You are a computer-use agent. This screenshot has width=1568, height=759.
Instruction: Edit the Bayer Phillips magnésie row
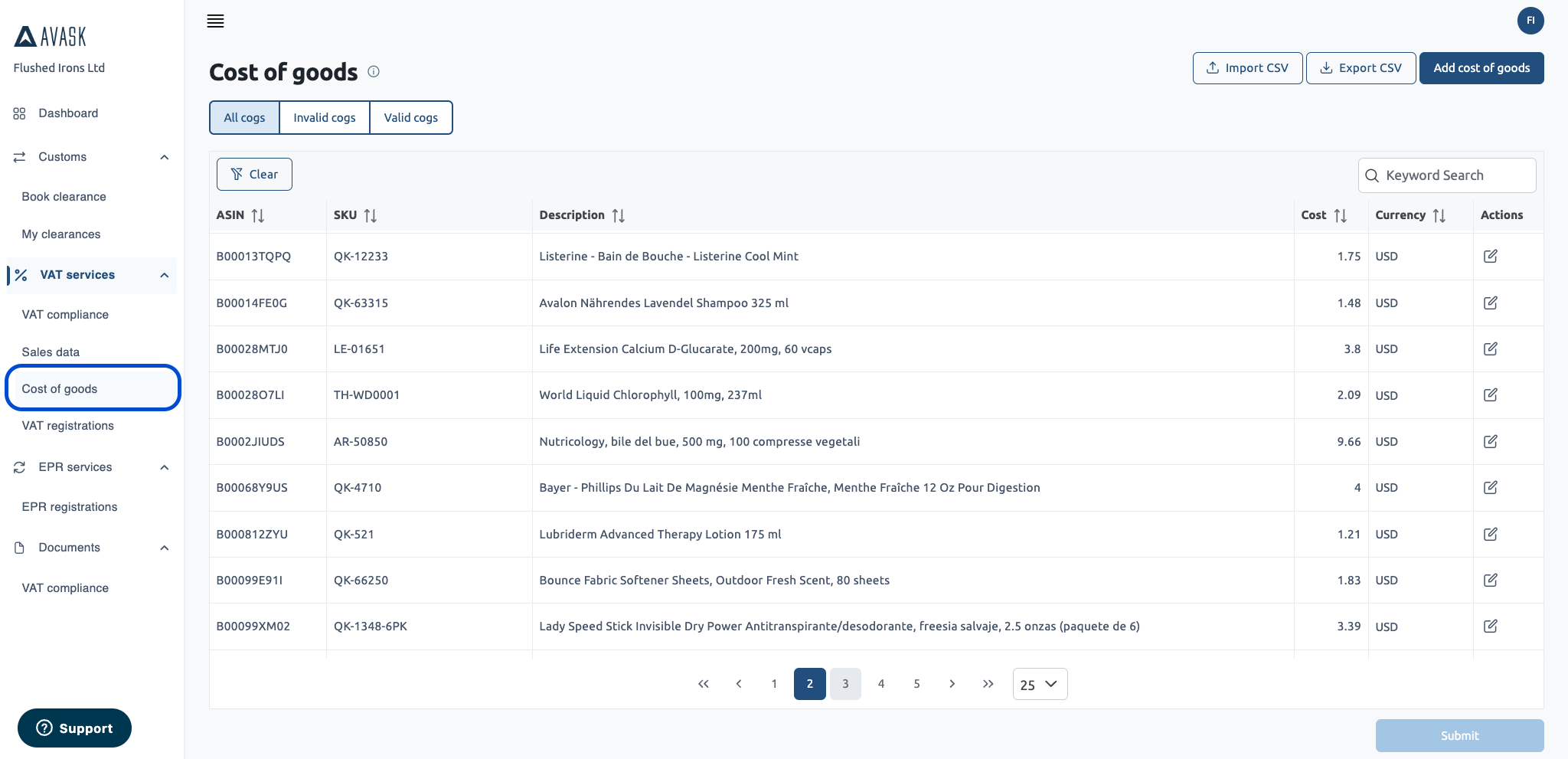point(1490,487)
